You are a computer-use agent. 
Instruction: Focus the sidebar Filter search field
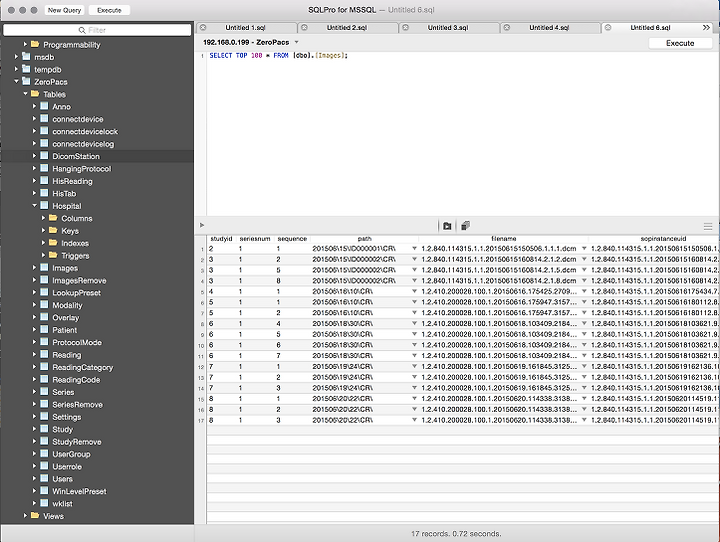(x=97, y=30)
